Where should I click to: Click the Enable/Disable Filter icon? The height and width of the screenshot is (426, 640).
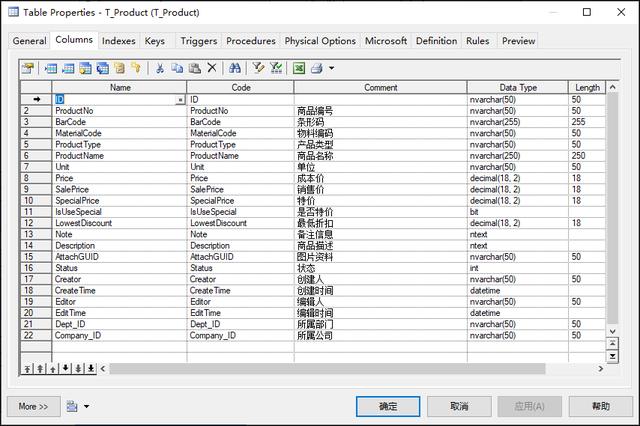[x=276, y=68]
